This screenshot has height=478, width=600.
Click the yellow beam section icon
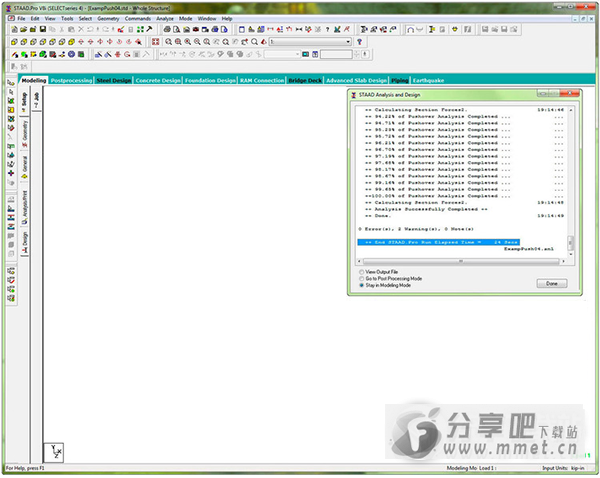coord(432,29)
